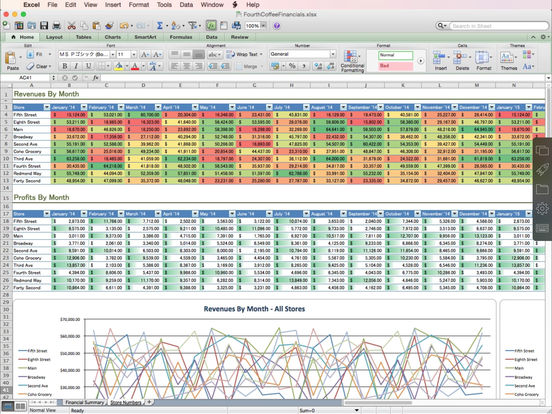This screenshot has width=552, height=414.
Task: Click the Percent Style icon
Action: coord(292,66)
